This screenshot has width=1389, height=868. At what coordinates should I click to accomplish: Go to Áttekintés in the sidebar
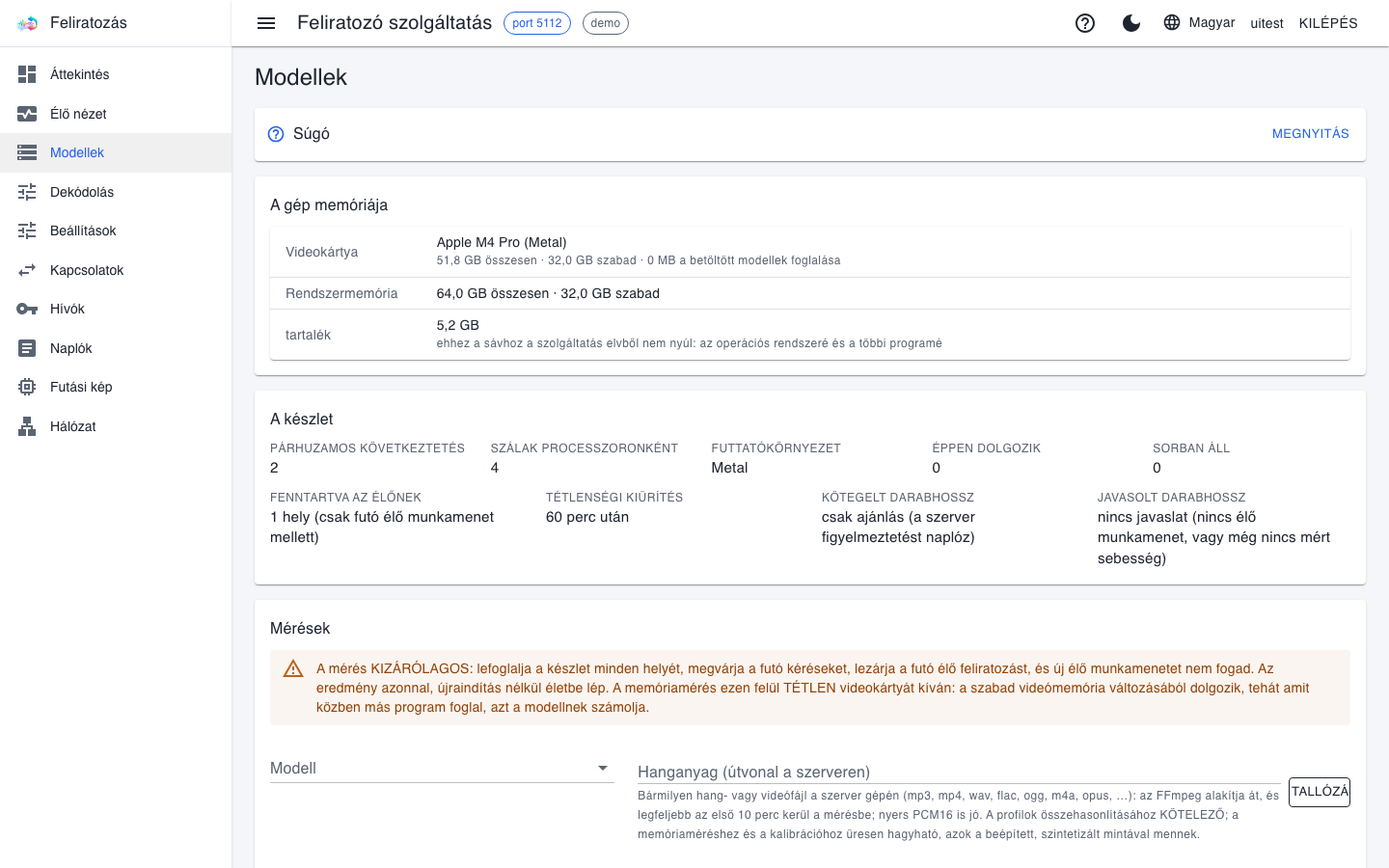116,74
